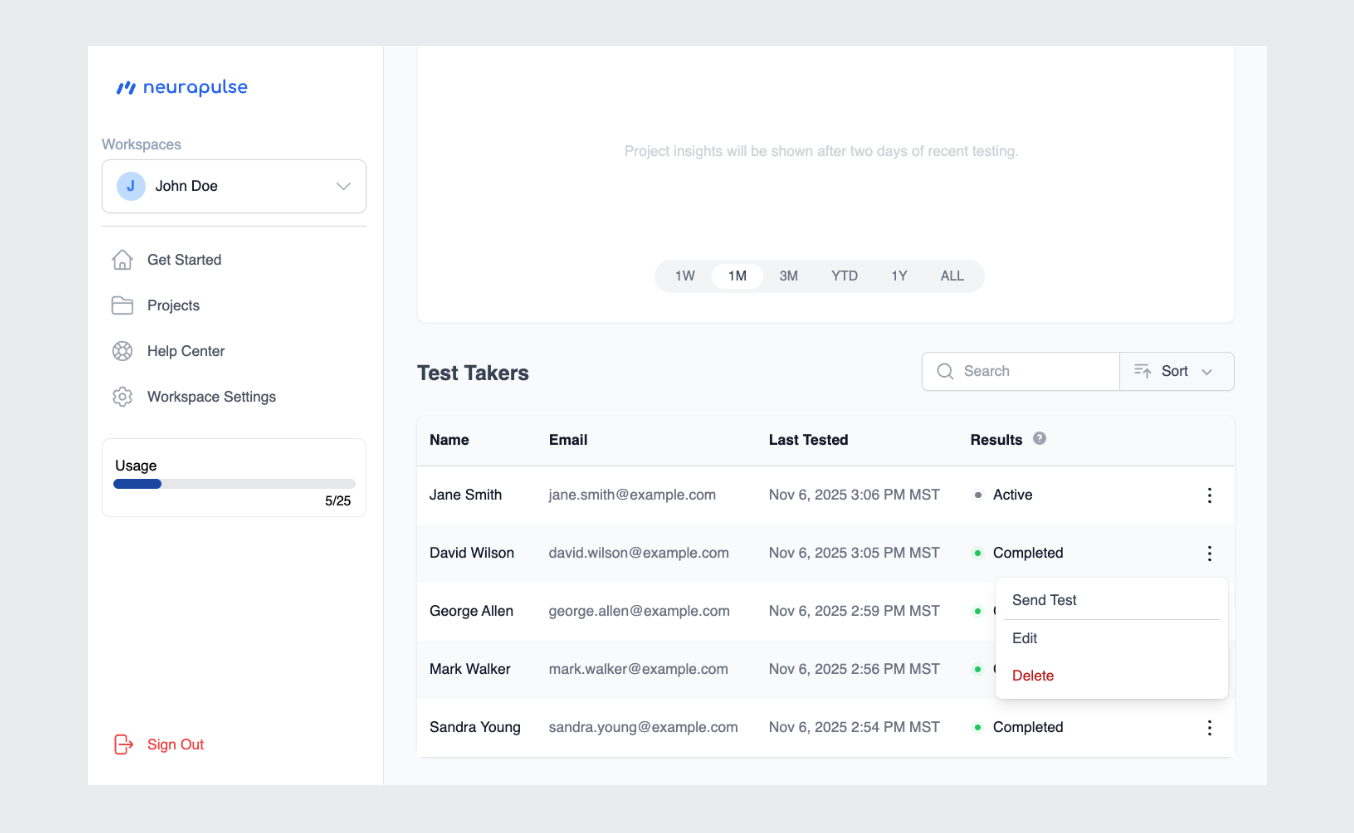The image size is (1354, 833).
Task: Open the Get Started page
Action: [184, 260]
